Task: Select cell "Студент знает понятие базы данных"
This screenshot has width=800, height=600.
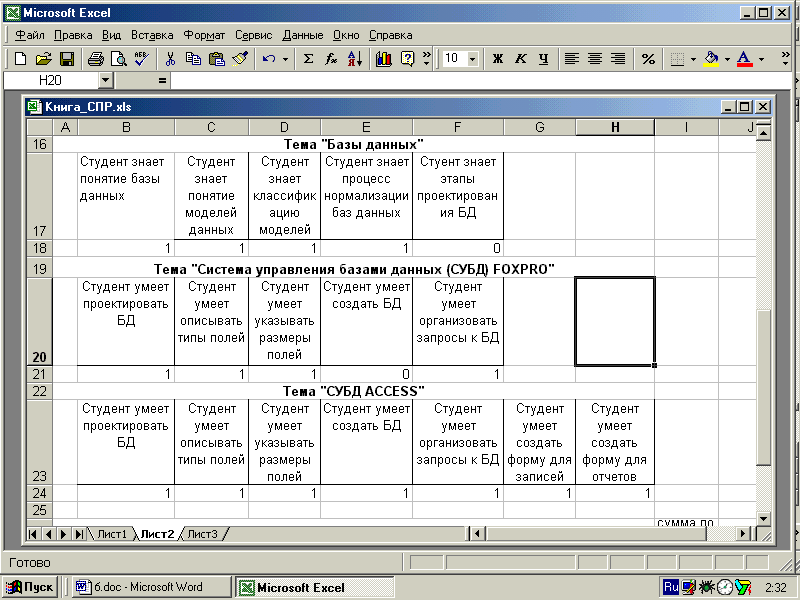Action: (126, 196)
